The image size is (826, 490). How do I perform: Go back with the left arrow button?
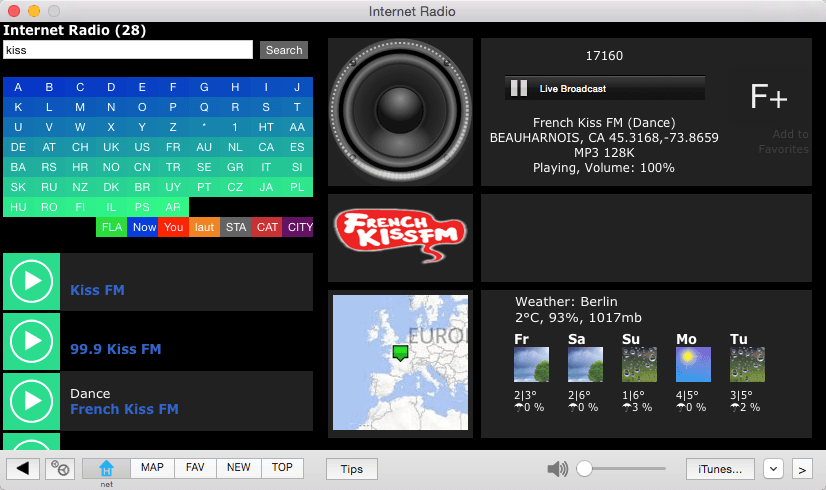pyautogui.click(x=23, y=468)
